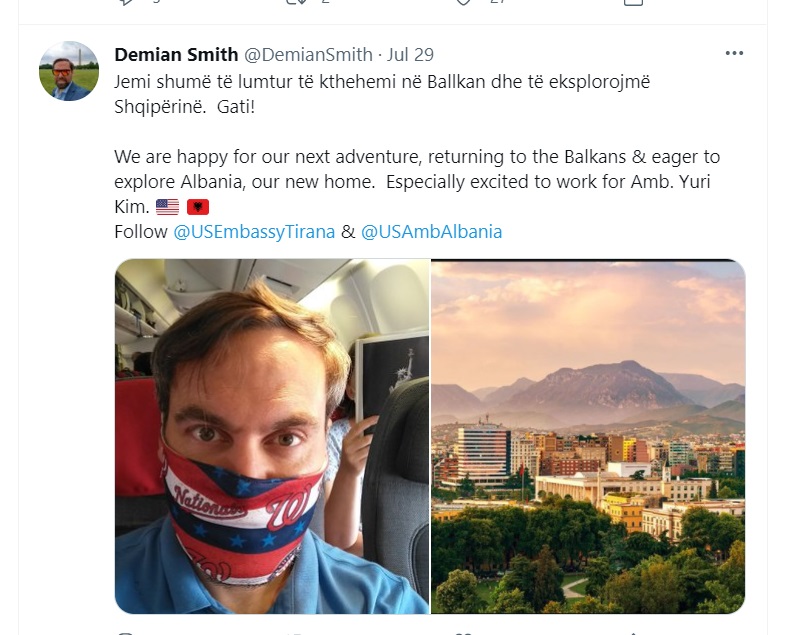Viewport: 805px width, 635px height.
Task: Open the @DemianSmith handle
Action: pos(308,54)
